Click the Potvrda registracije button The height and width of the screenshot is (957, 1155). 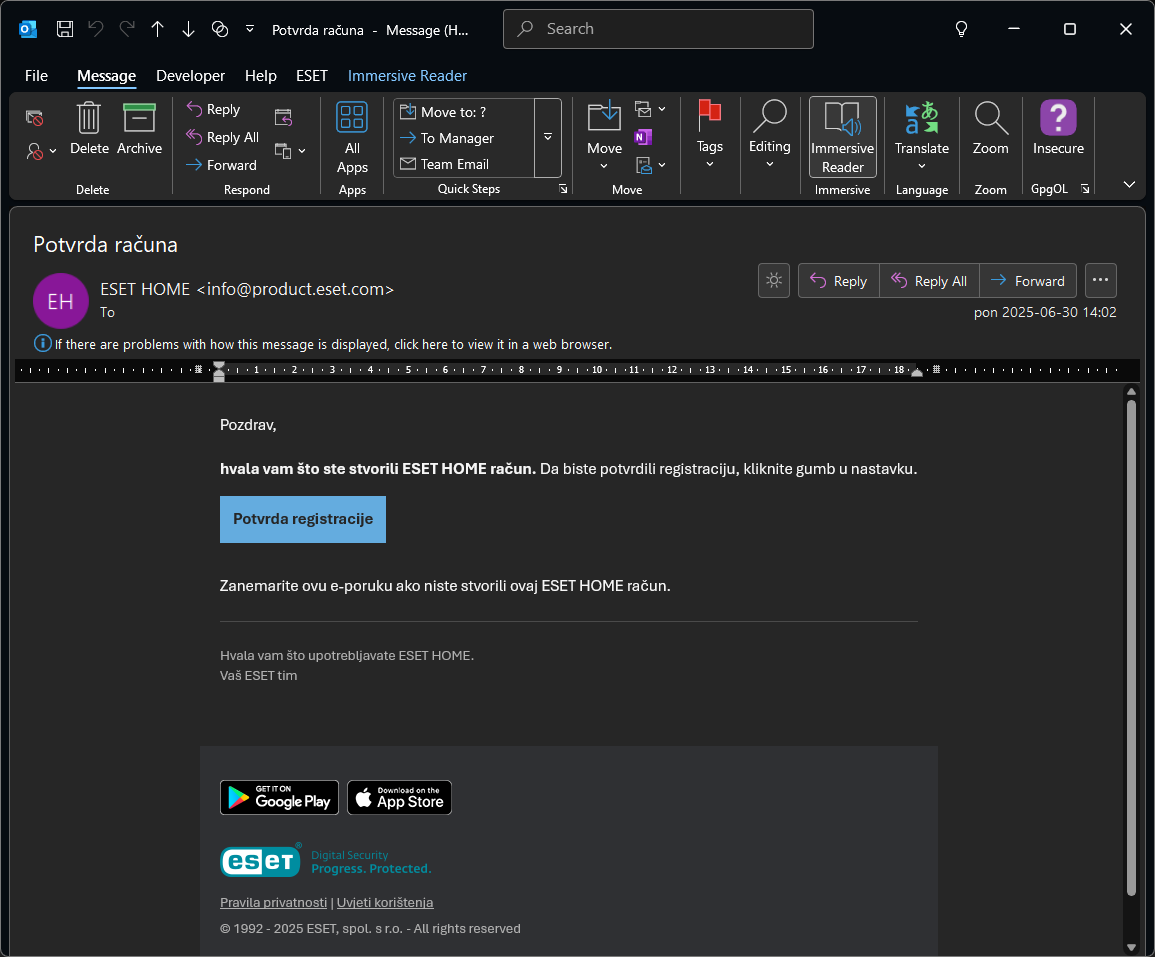point(303,519)
